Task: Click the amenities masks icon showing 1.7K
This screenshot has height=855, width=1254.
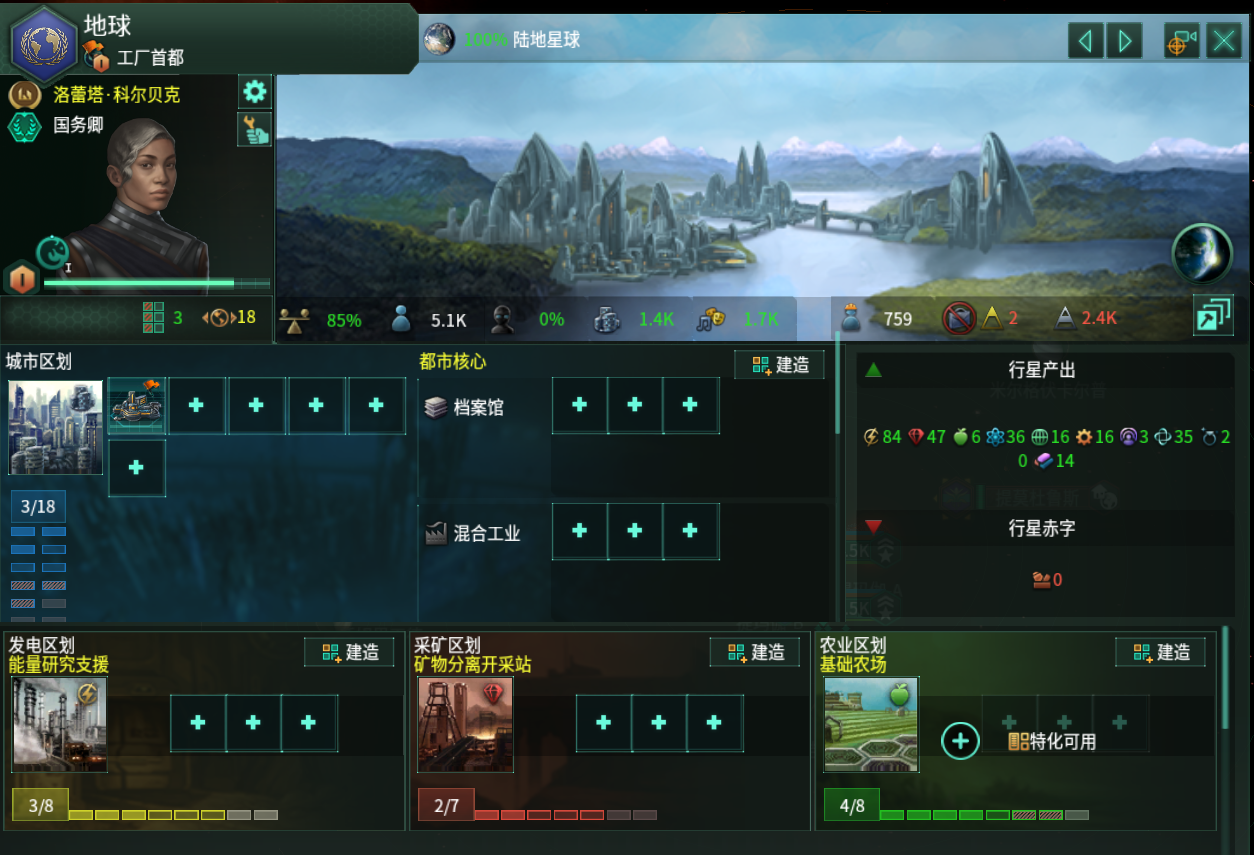Action: [711, 319]
